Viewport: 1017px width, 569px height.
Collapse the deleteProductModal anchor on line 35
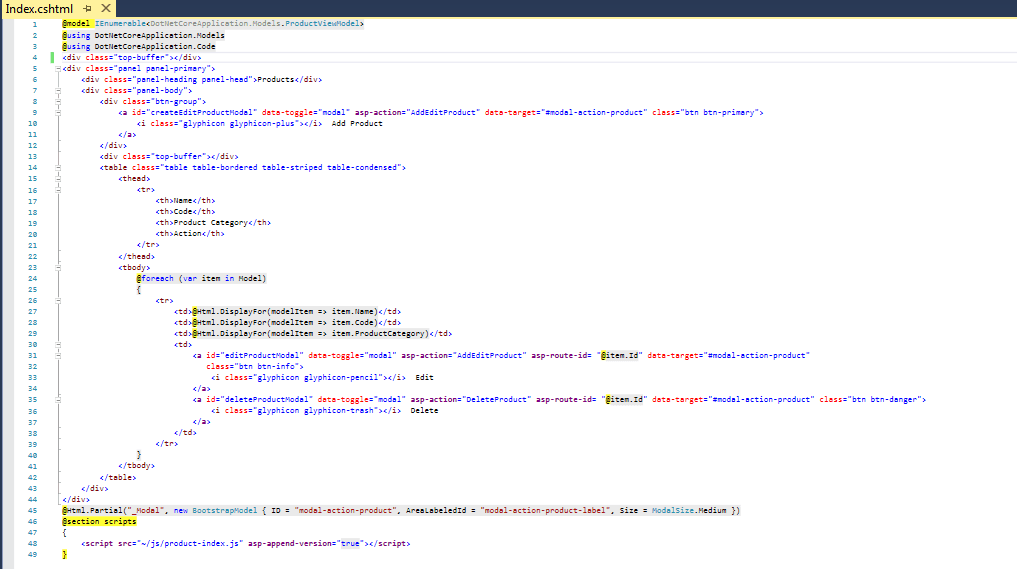pos(58,400)
